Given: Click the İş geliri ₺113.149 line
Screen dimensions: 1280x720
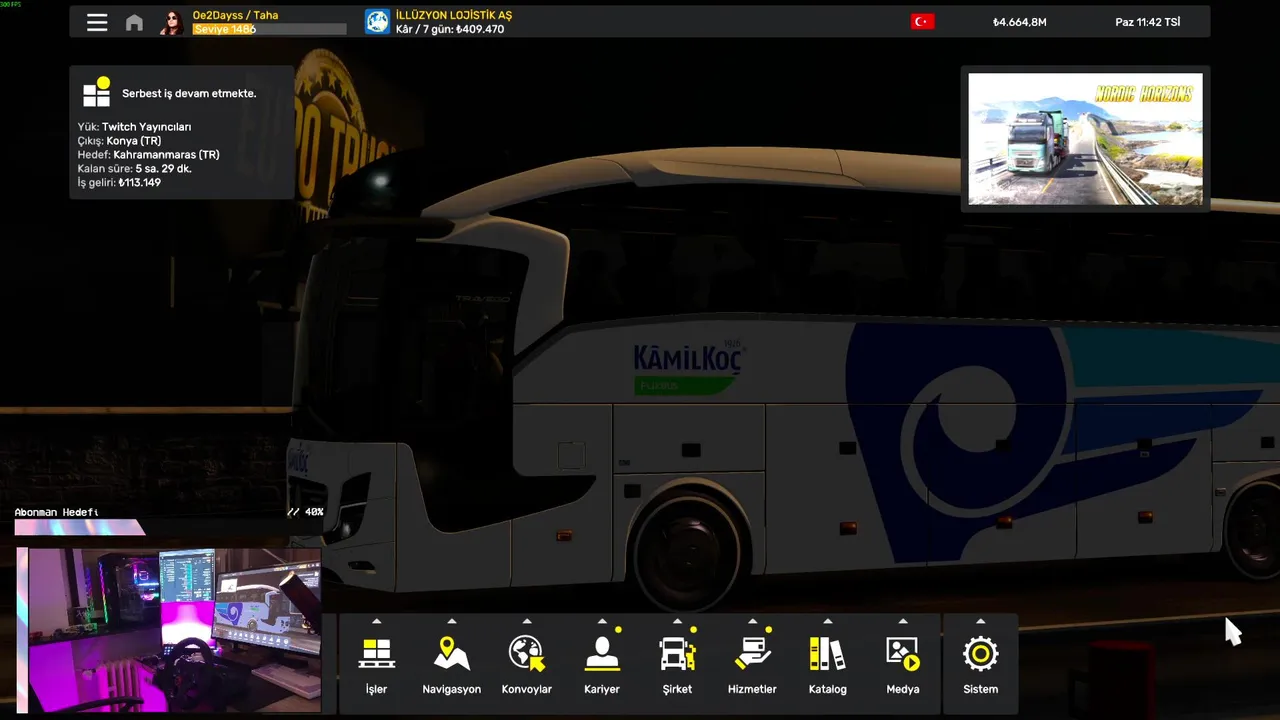Looking at the screenshot, I should pyautogui.click(x=119, y=183).
